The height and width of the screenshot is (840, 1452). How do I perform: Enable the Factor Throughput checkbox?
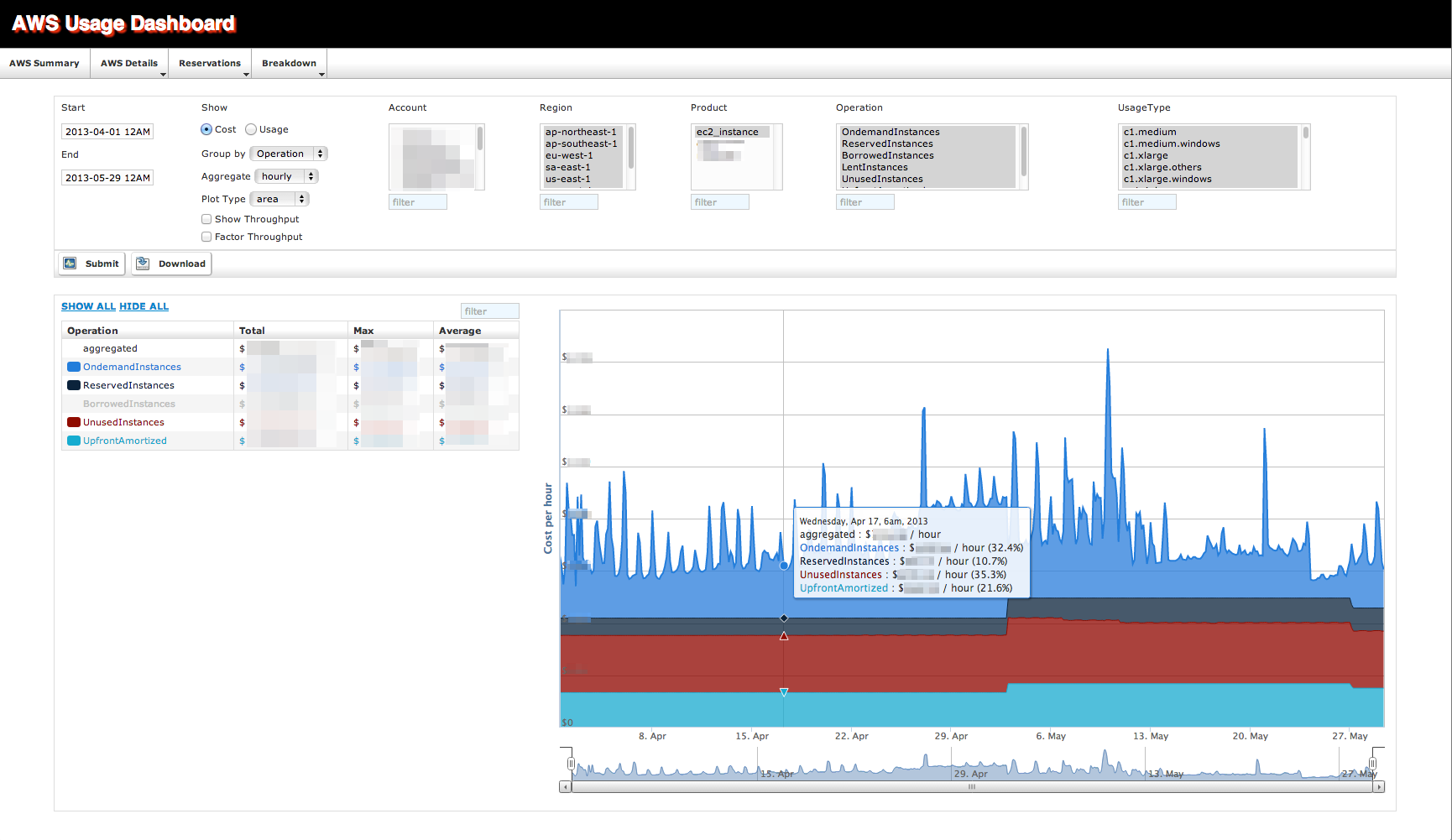tap(206, 237)
